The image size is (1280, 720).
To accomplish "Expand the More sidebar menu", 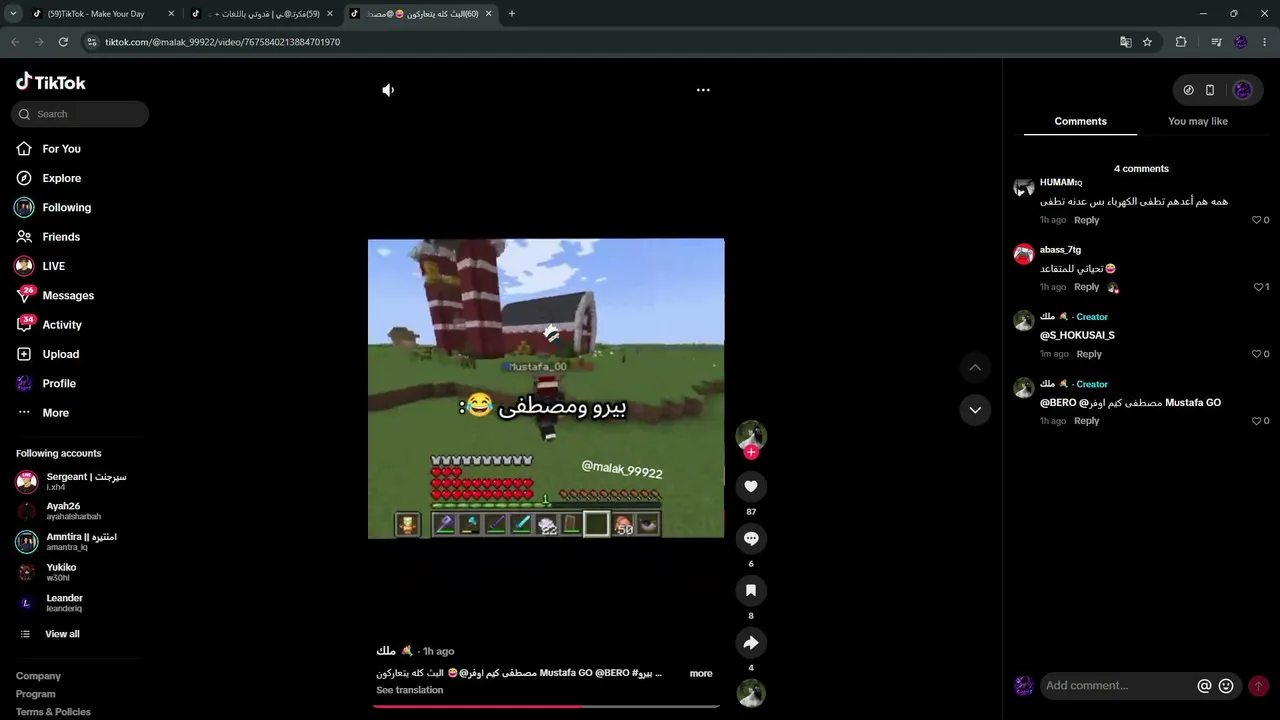I will click(55, 413).
